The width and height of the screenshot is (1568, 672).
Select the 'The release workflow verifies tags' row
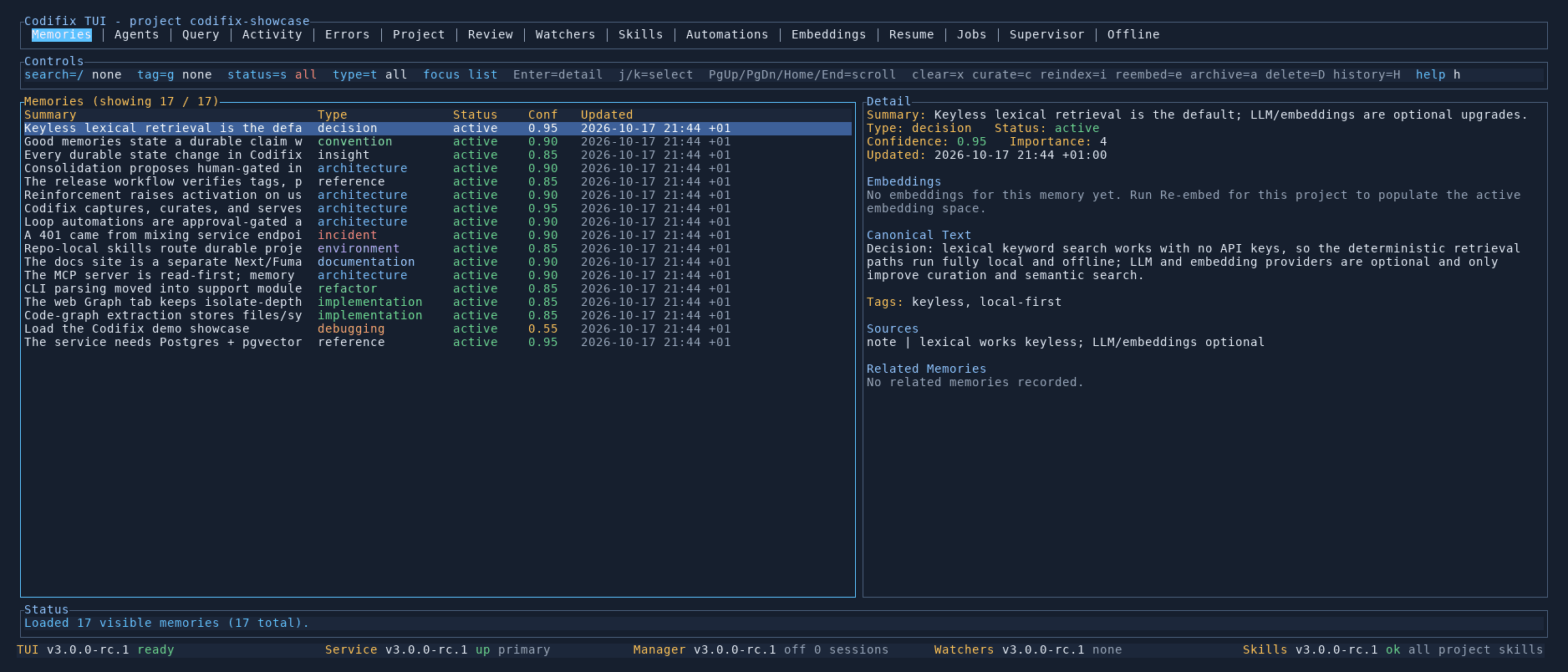(x=437, y=182)
